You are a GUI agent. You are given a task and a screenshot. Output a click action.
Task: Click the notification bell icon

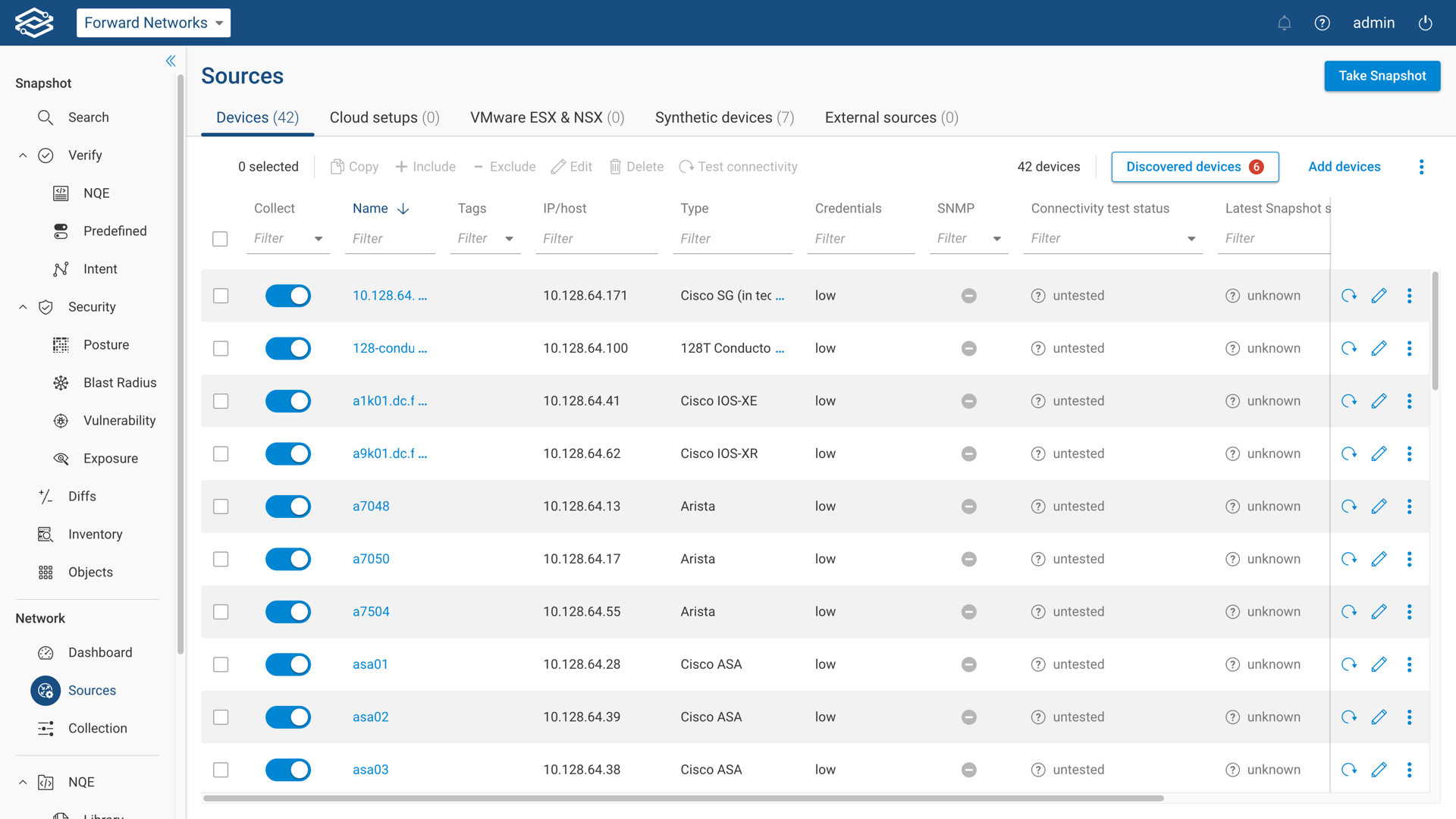point(1284,23)
